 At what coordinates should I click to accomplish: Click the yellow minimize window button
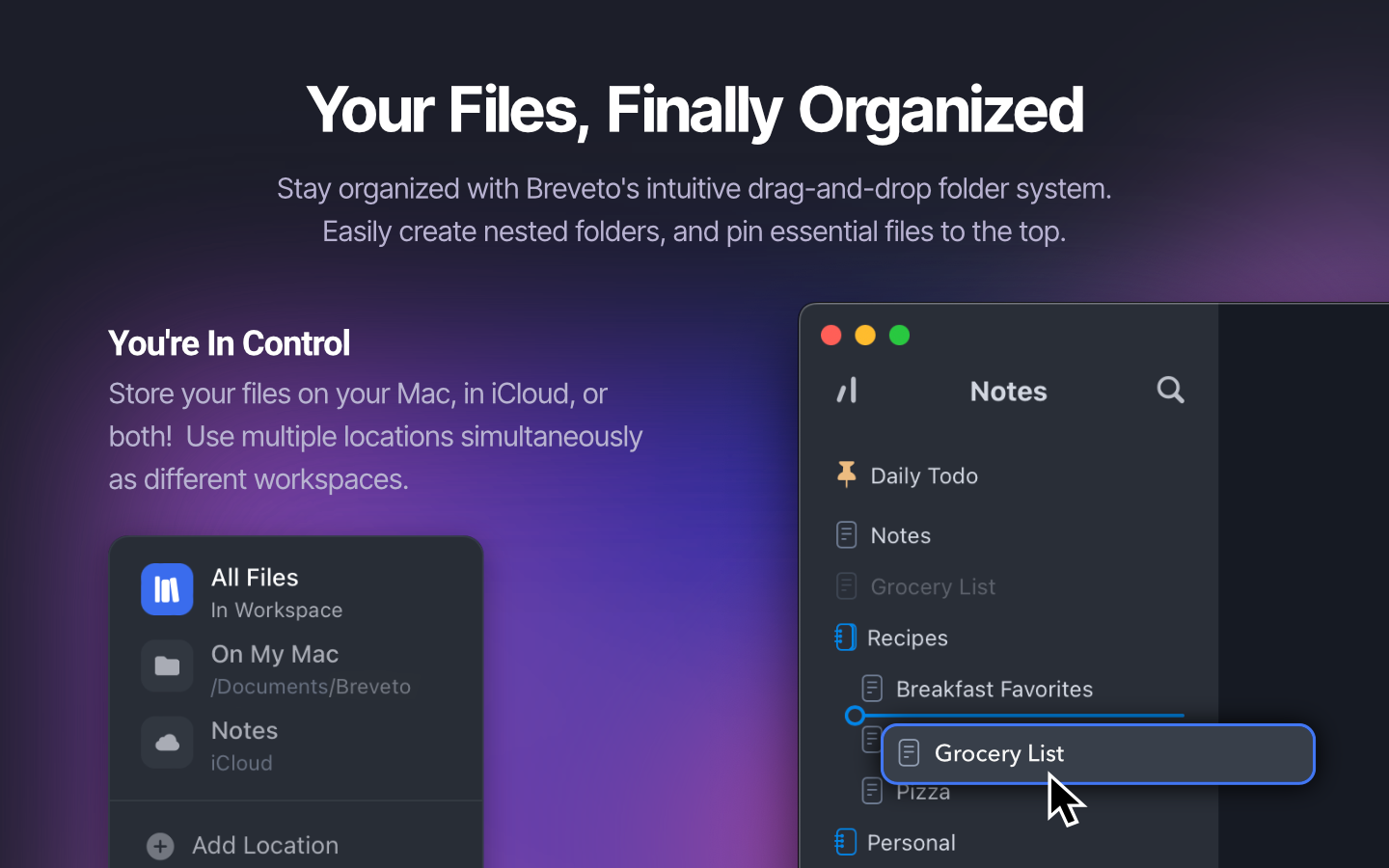coord(865,335)
